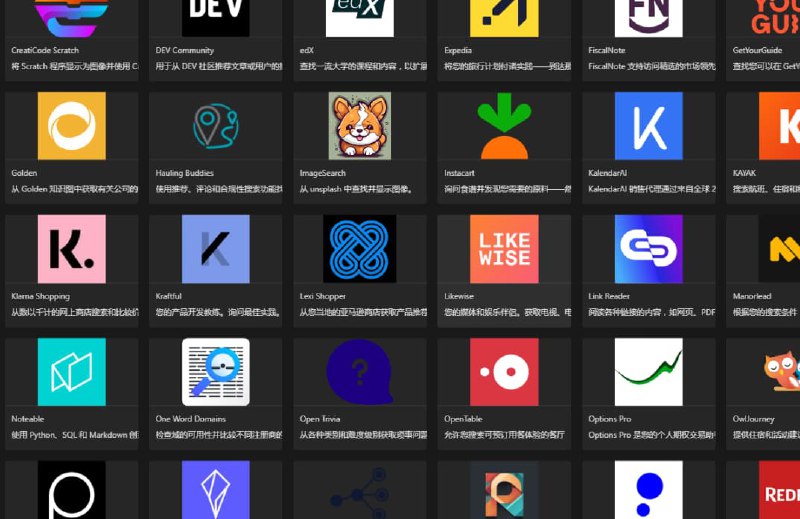The image size is (800, 519).
Task: Click the Instacart carrot icon
Action: (x=504, y=126)
